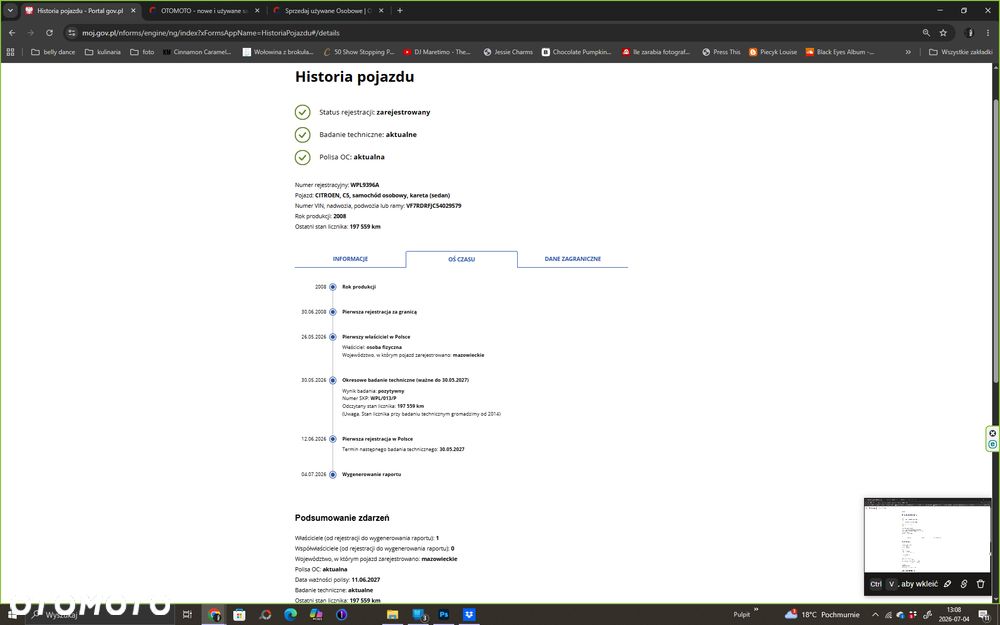
Task: Switch to the OTOMOTO browser tab
Action: click(204, 11)
